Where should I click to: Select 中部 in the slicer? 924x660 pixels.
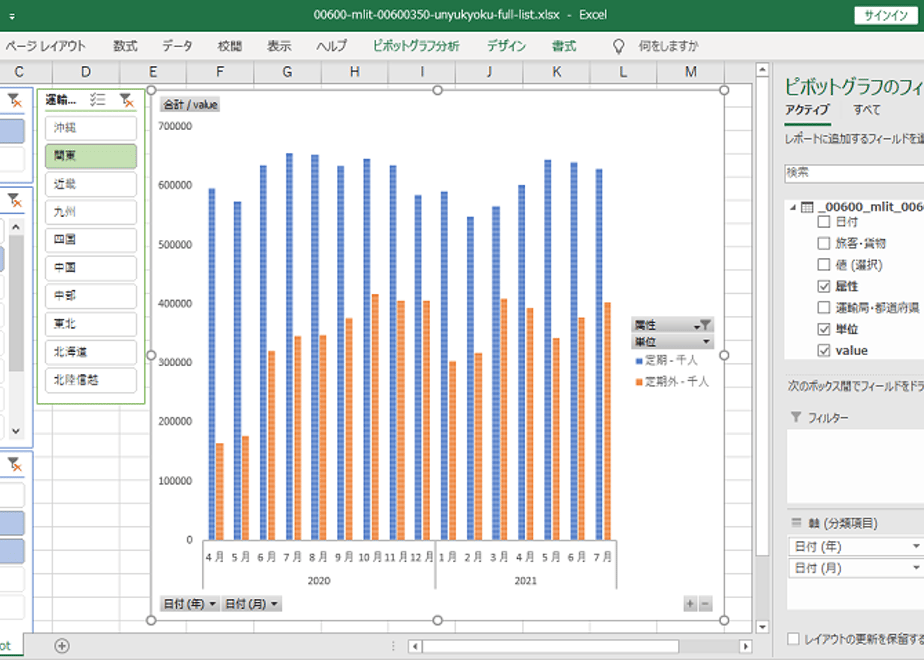tap(91, 296)
